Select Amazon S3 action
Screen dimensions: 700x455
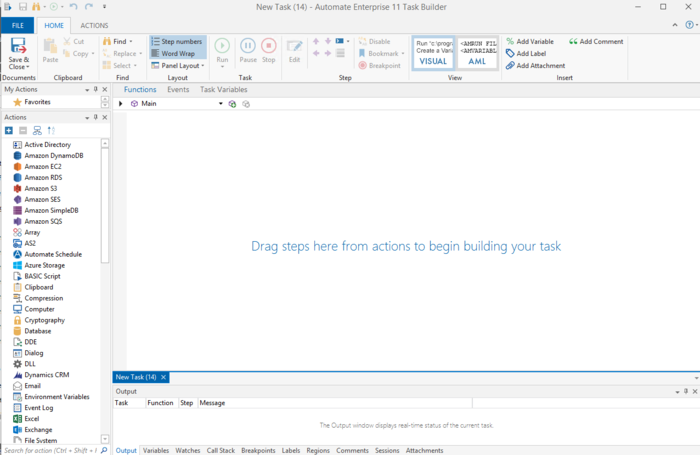[x=35, y=188]
